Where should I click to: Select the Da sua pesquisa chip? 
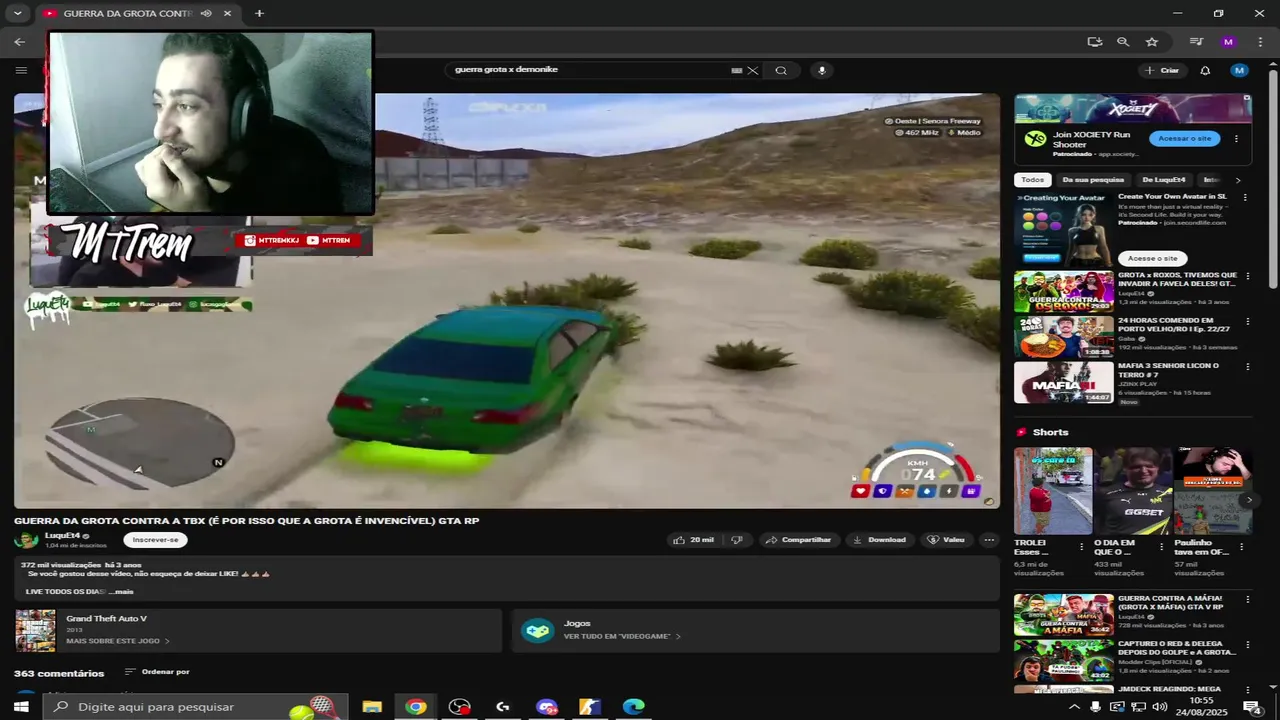coord(1093,180)
